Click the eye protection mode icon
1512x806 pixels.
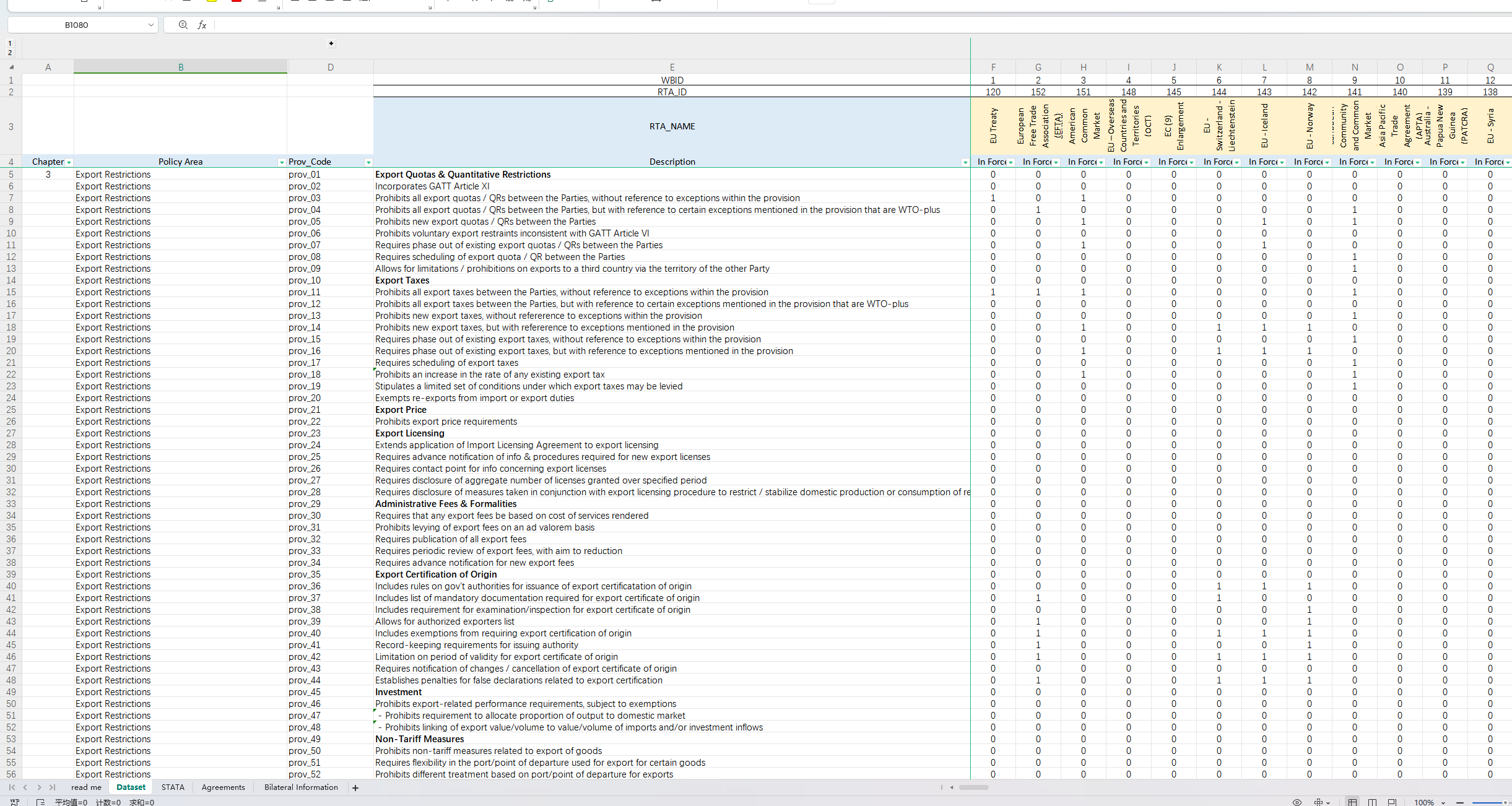coord(1297,802)
